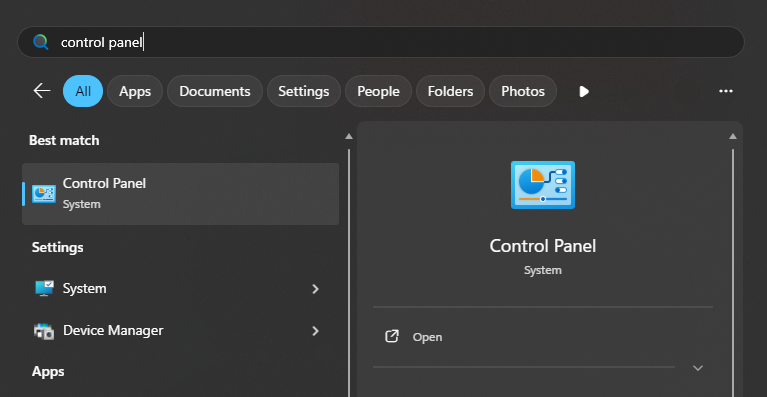
Task: Expand Device Manager result chevron
Action: [316, 331]
